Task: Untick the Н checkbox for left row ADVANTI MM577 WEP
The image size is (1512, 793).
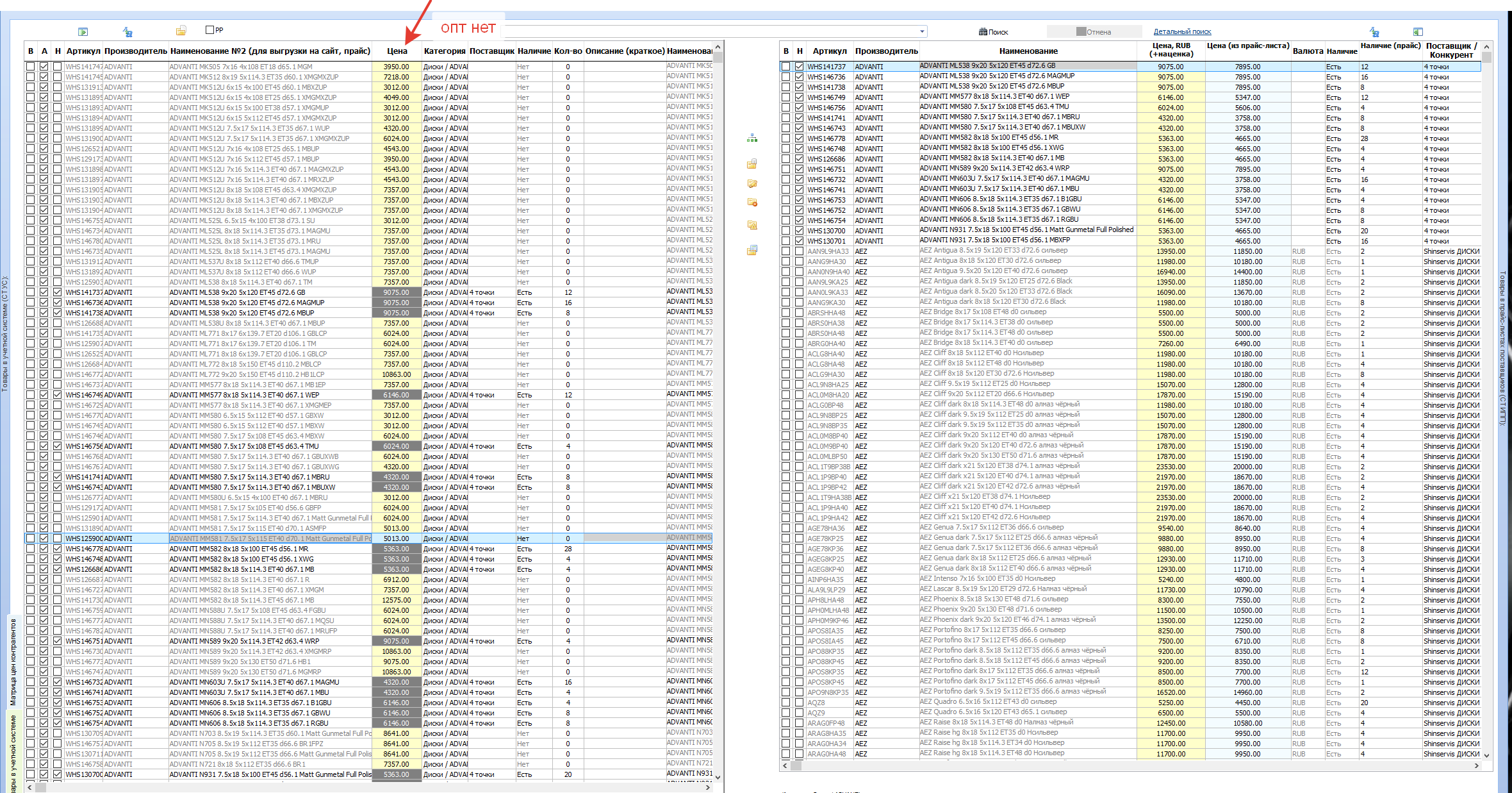Action: click(x=57, y=395)
